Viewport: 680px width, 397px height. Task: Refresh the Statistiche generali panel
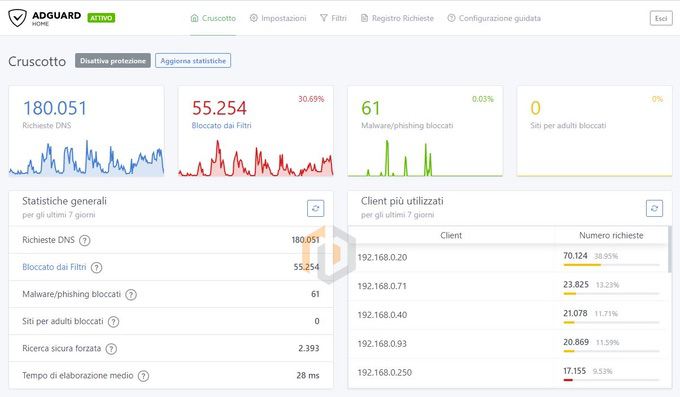315,208
